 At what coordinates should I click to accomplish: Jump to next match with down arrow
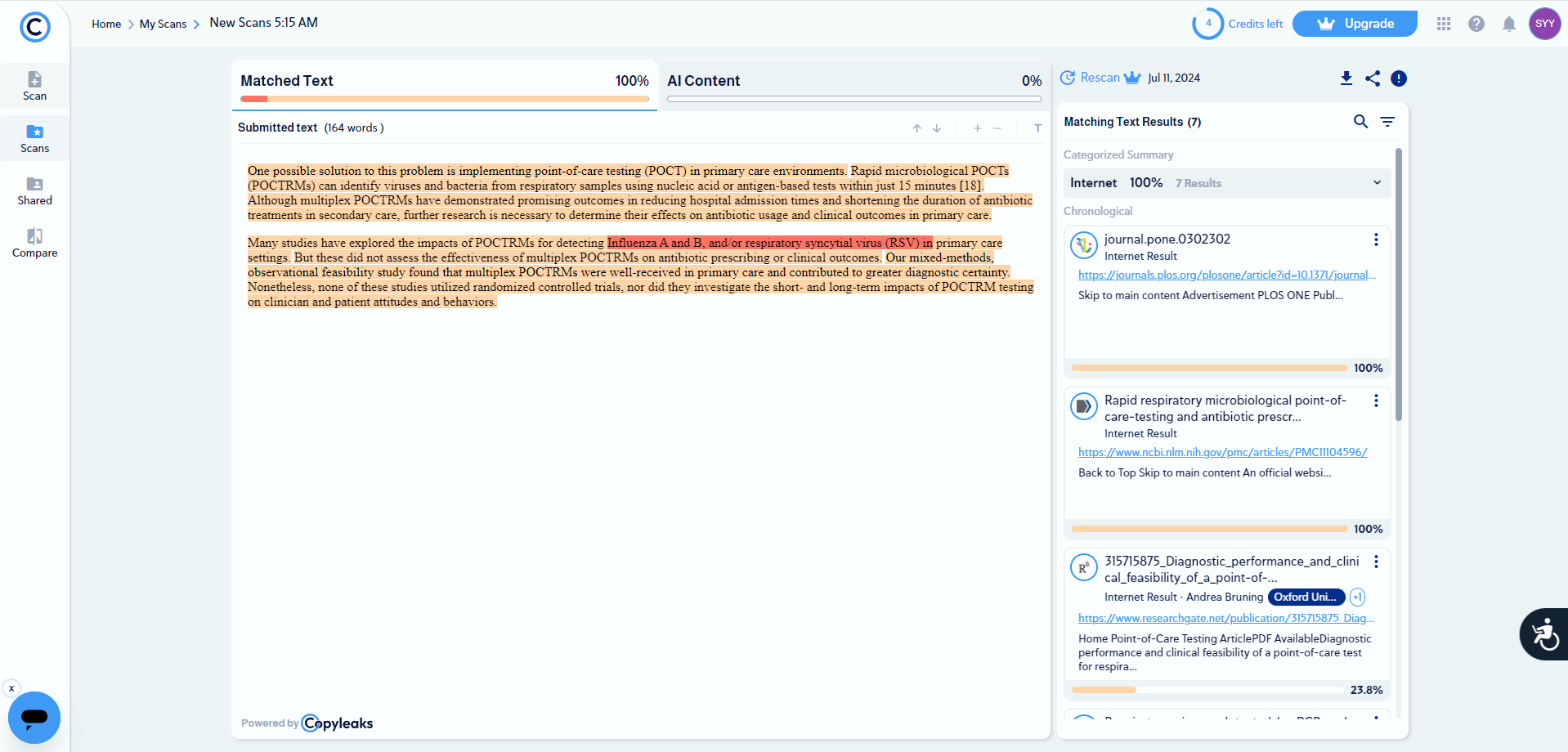[936, 128]
